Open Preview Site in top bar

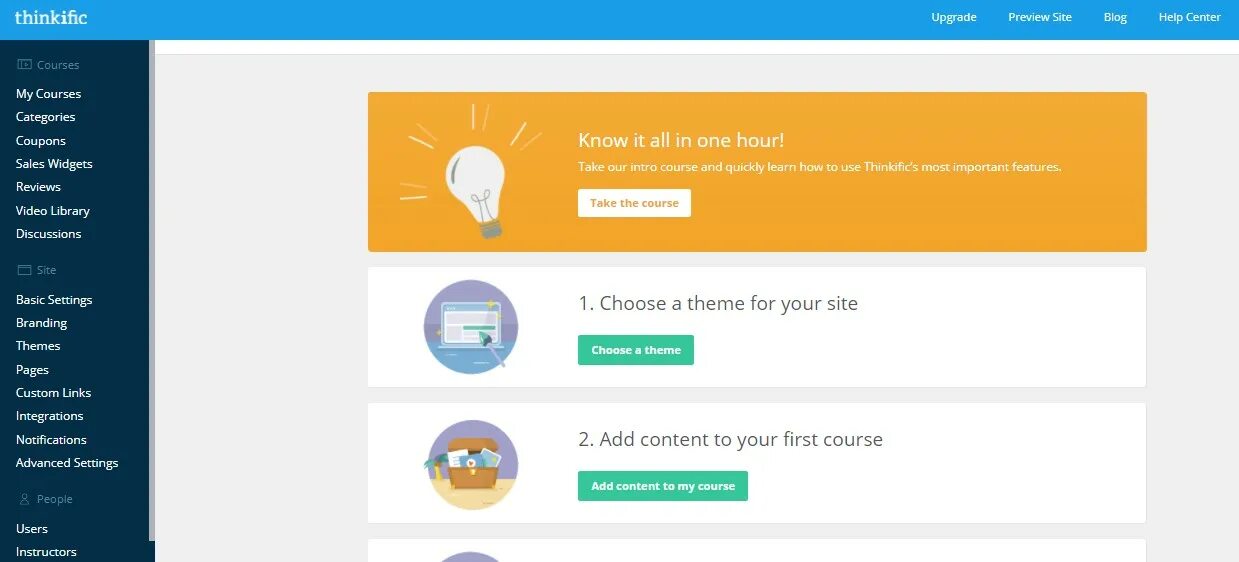click(1040, 17)
